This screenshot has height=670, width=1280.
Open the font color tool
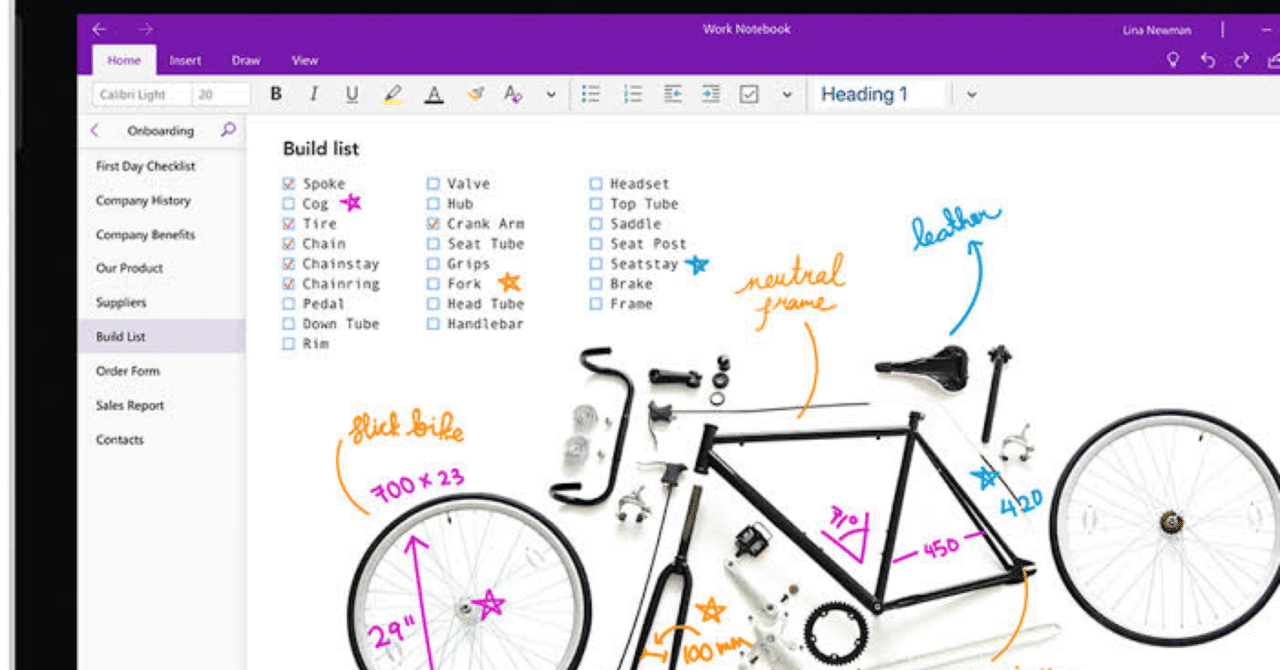click(433, 93)
